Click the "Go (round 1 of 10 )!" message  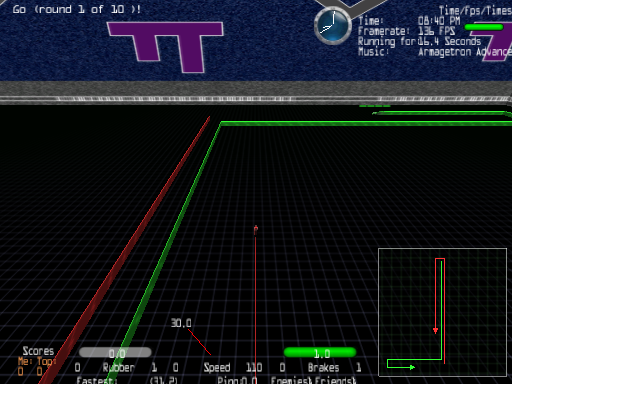tap(77, 9)
